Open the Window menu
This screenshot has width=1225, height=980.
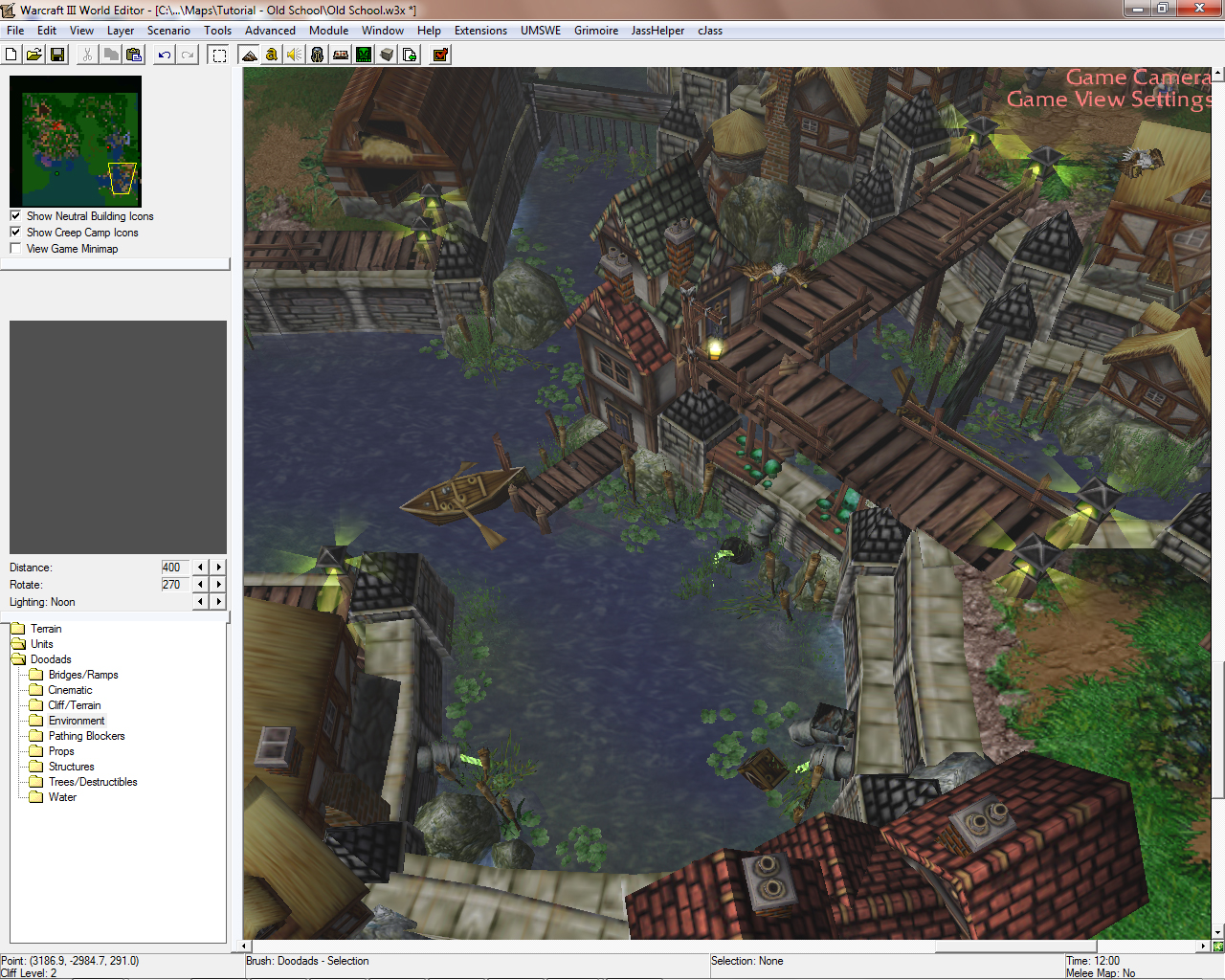pos(383,31)
